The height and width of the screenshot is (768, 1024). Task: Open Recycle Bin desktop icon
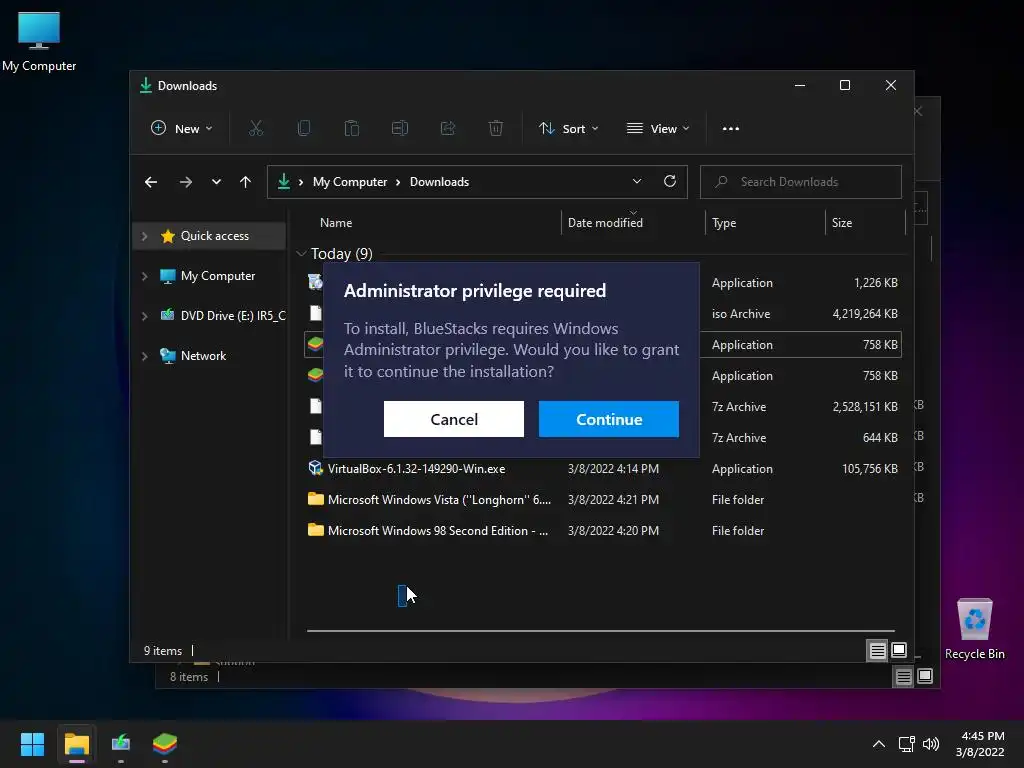[x=974, y=629]
